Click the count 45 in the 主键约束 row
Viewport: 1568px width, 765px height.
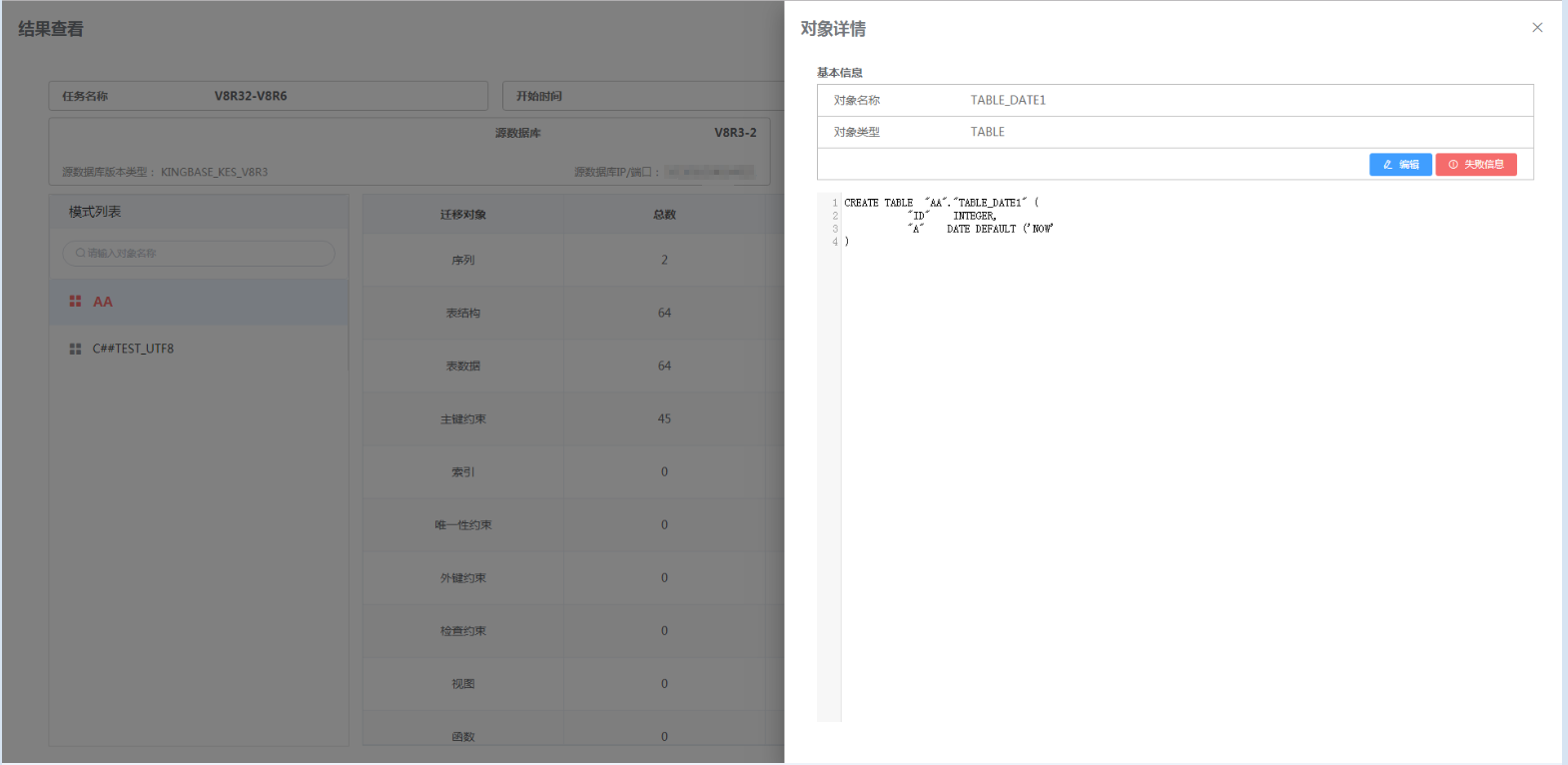[664, 418]
